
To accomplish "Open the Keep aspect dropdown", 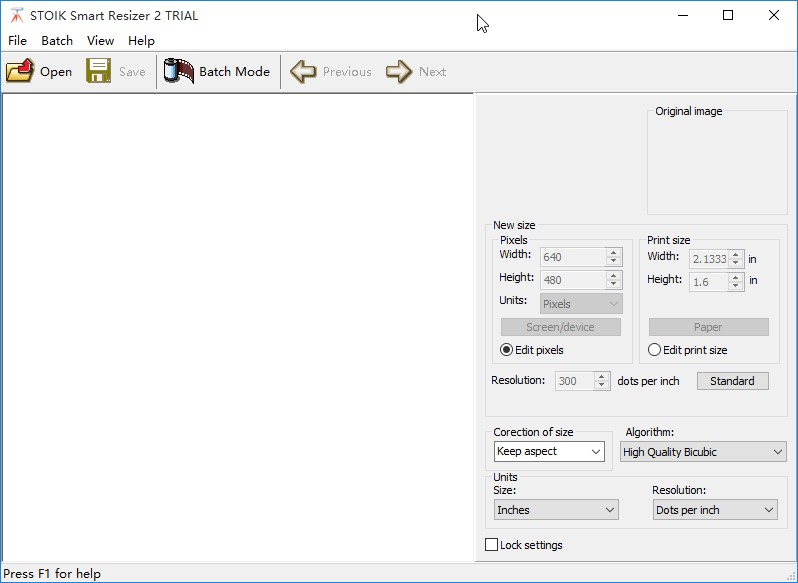I will 549,451.
